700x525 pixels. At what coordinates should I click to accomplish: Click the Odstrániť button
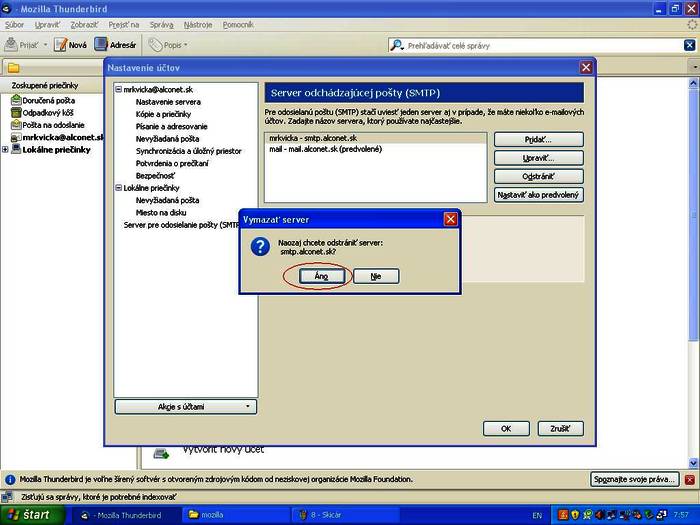(538, 176)
